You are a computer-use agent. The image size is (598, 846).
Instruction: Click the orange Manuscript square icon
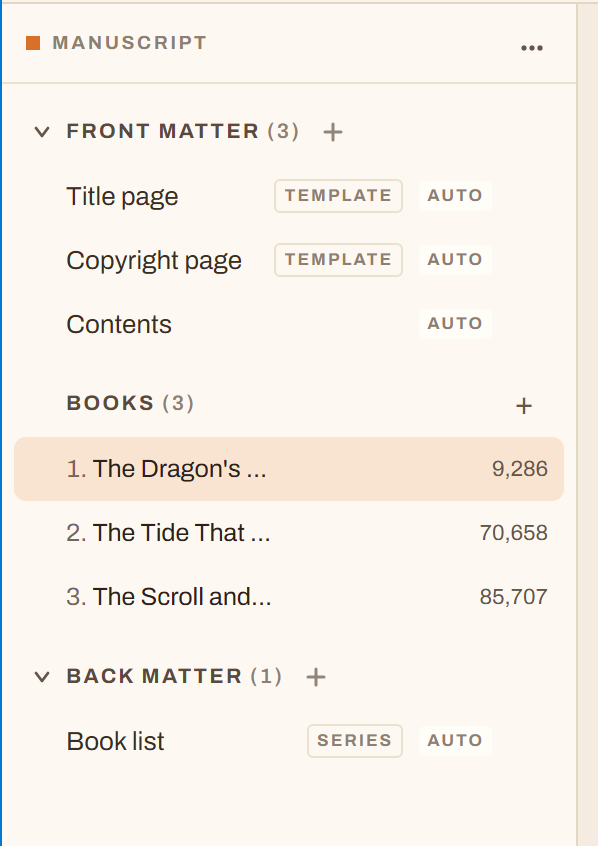pos(33,43)
